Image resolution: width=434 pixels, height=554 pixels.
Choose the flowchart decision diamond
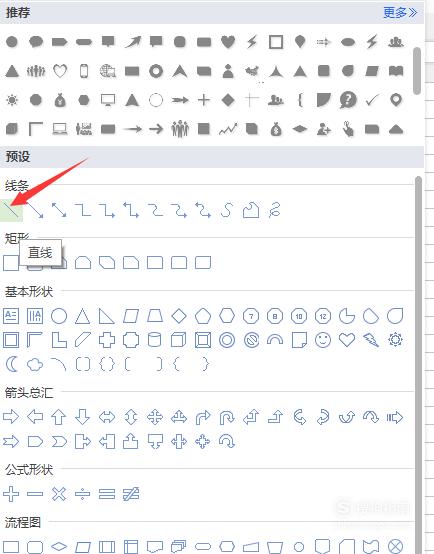(59, 547)
